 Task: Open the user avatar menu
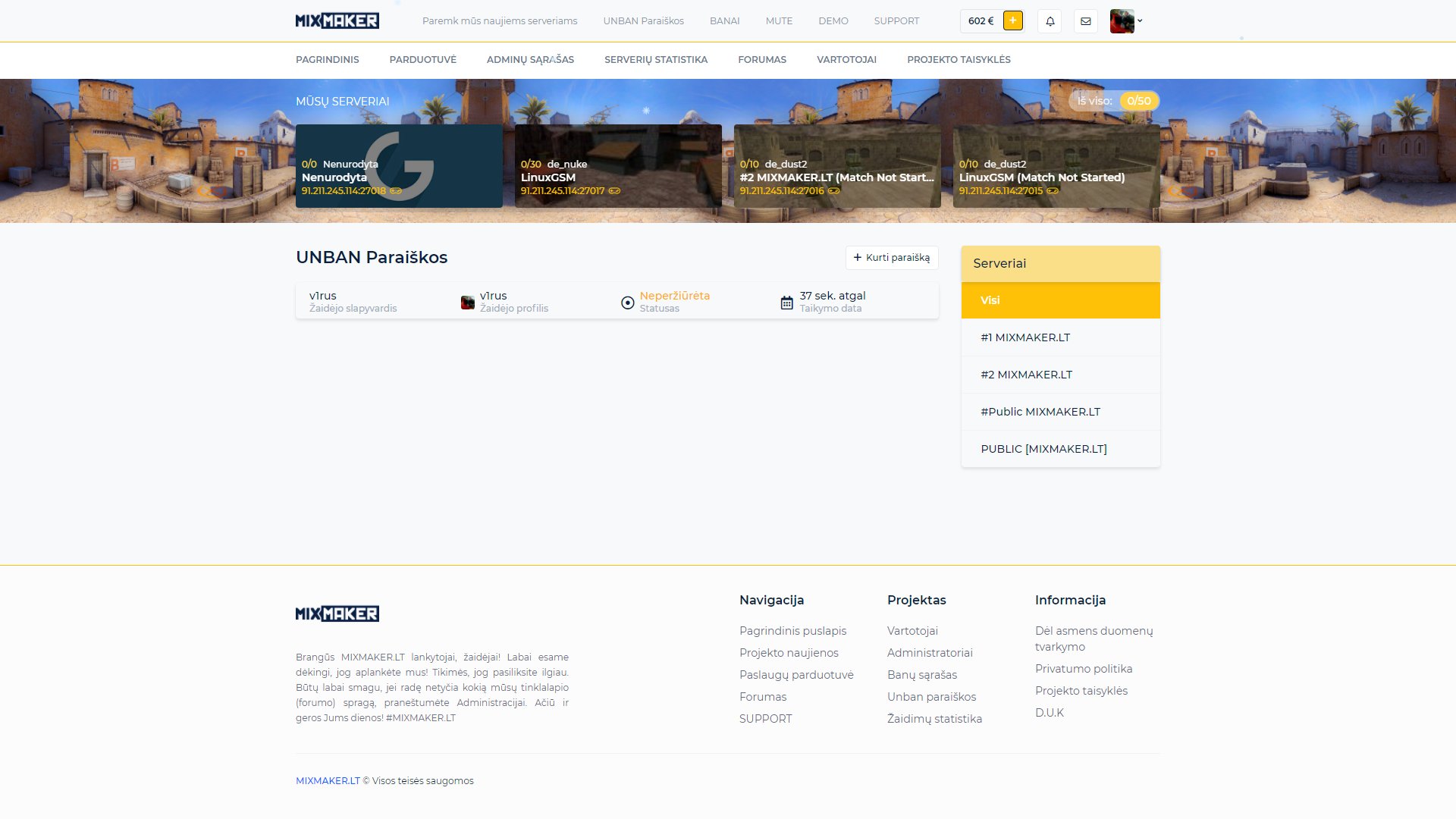[1126, 21]
